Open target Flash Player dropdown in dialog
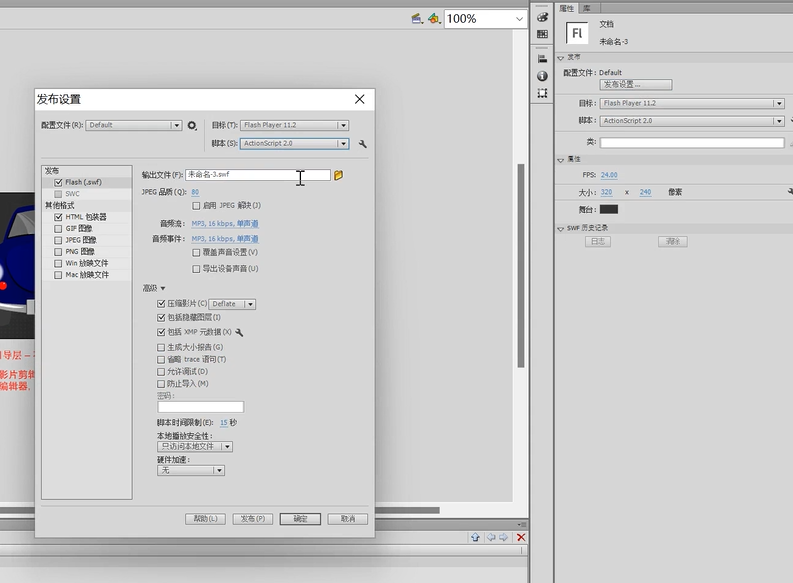The image size is (793, 583). tap(294, 125)
